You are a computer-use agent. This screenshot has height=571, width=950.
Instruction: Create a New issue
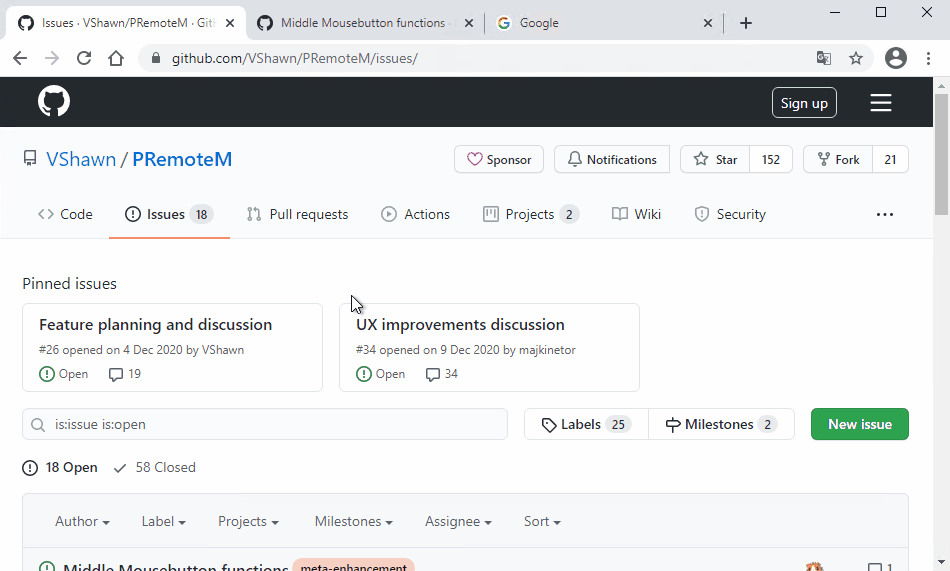tap(860, 424)
